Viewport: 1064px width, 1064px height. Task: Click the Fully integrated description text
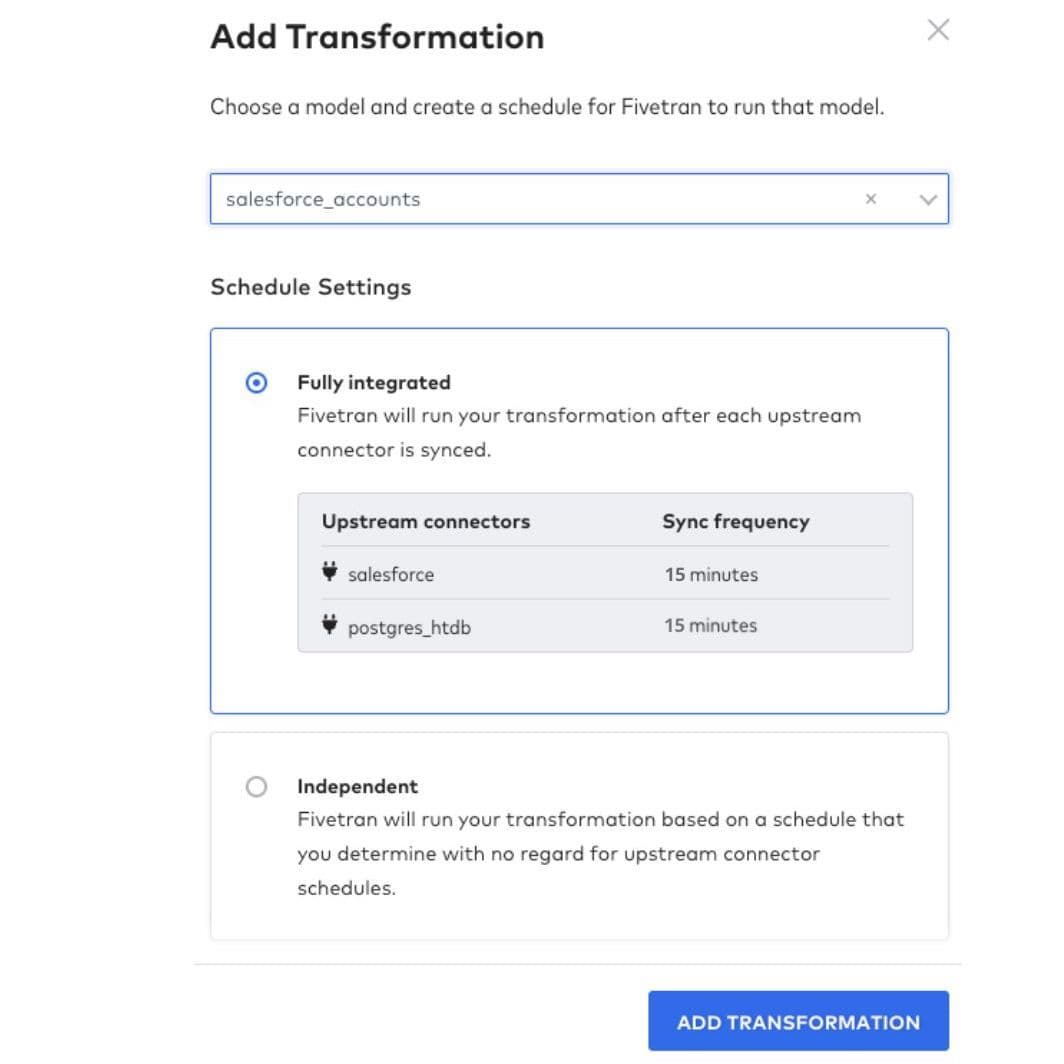[x=578, y=432]
